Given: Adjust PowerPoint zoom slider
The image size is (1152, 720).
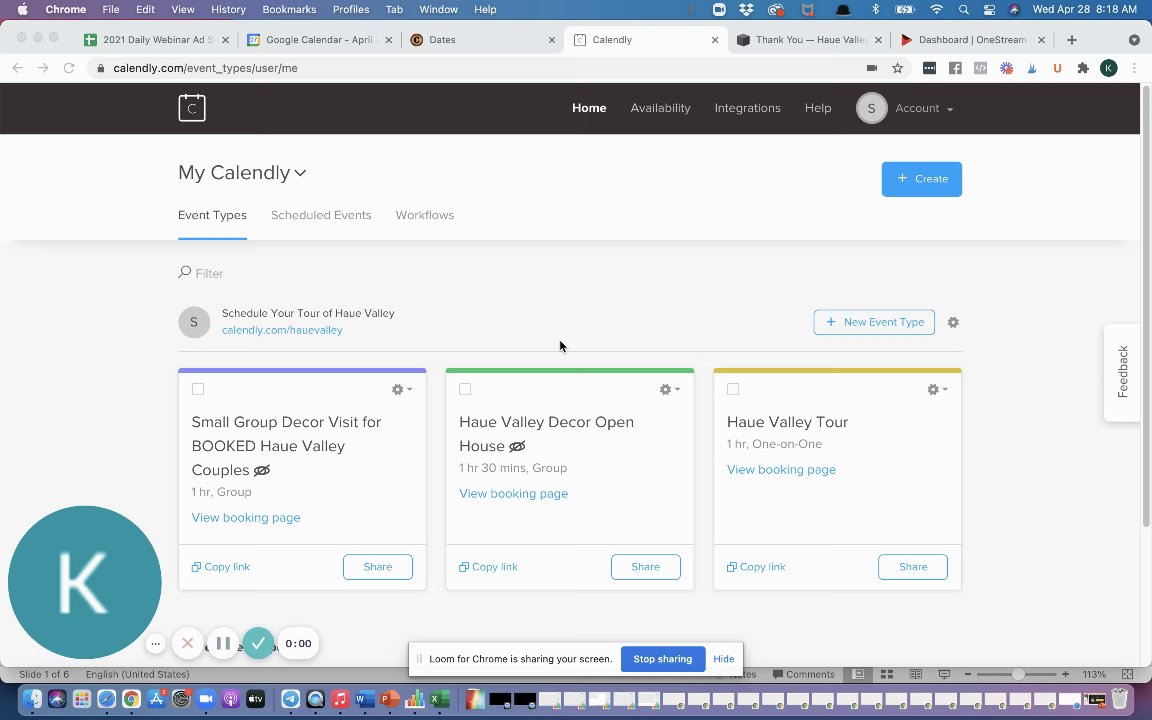Looking at the screenshot, I should 1017,674.
